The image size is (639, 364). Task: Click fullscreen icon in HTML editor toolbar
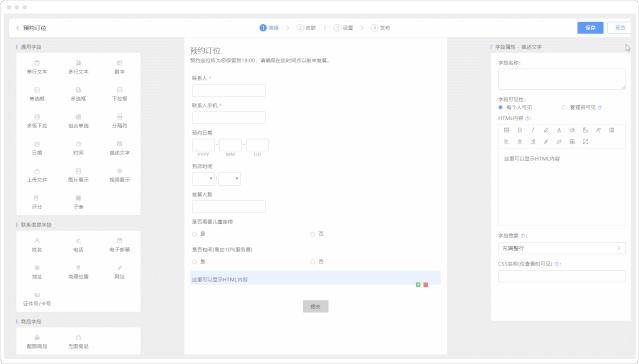[585, 141]
